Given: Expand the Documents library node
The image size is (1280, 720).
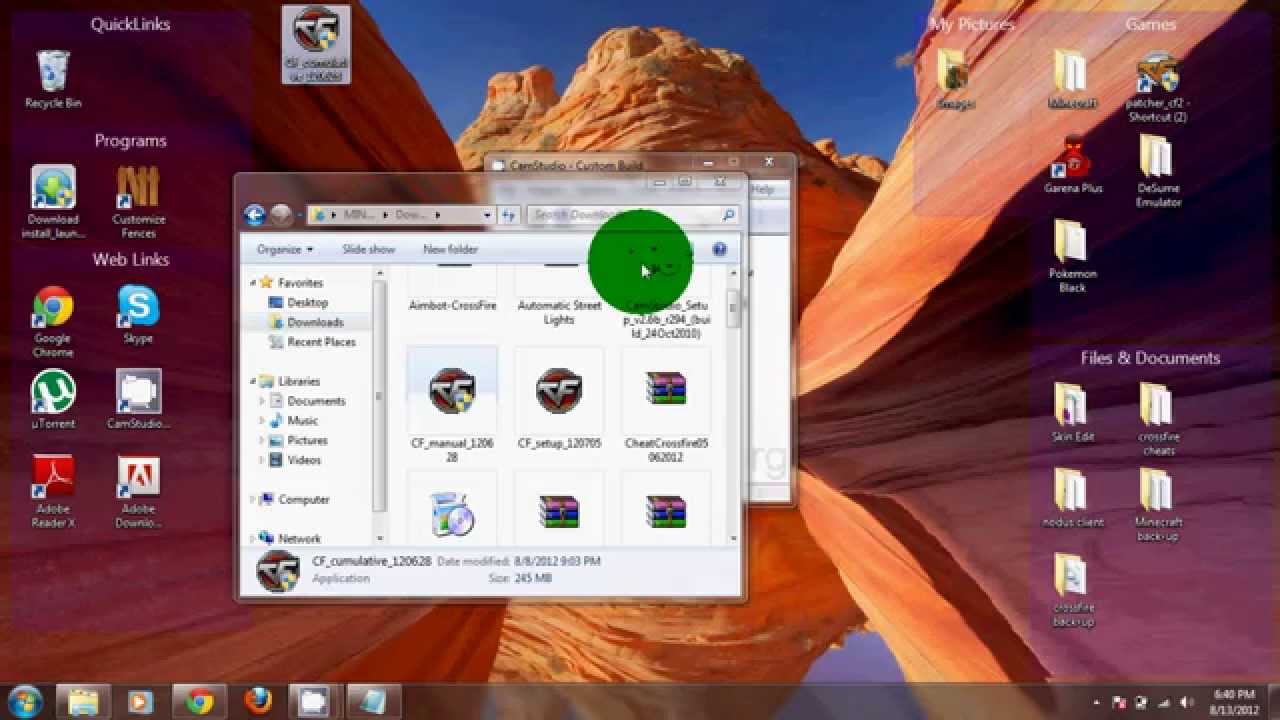Looking at the screenshot, I should (x=263, y=401).
